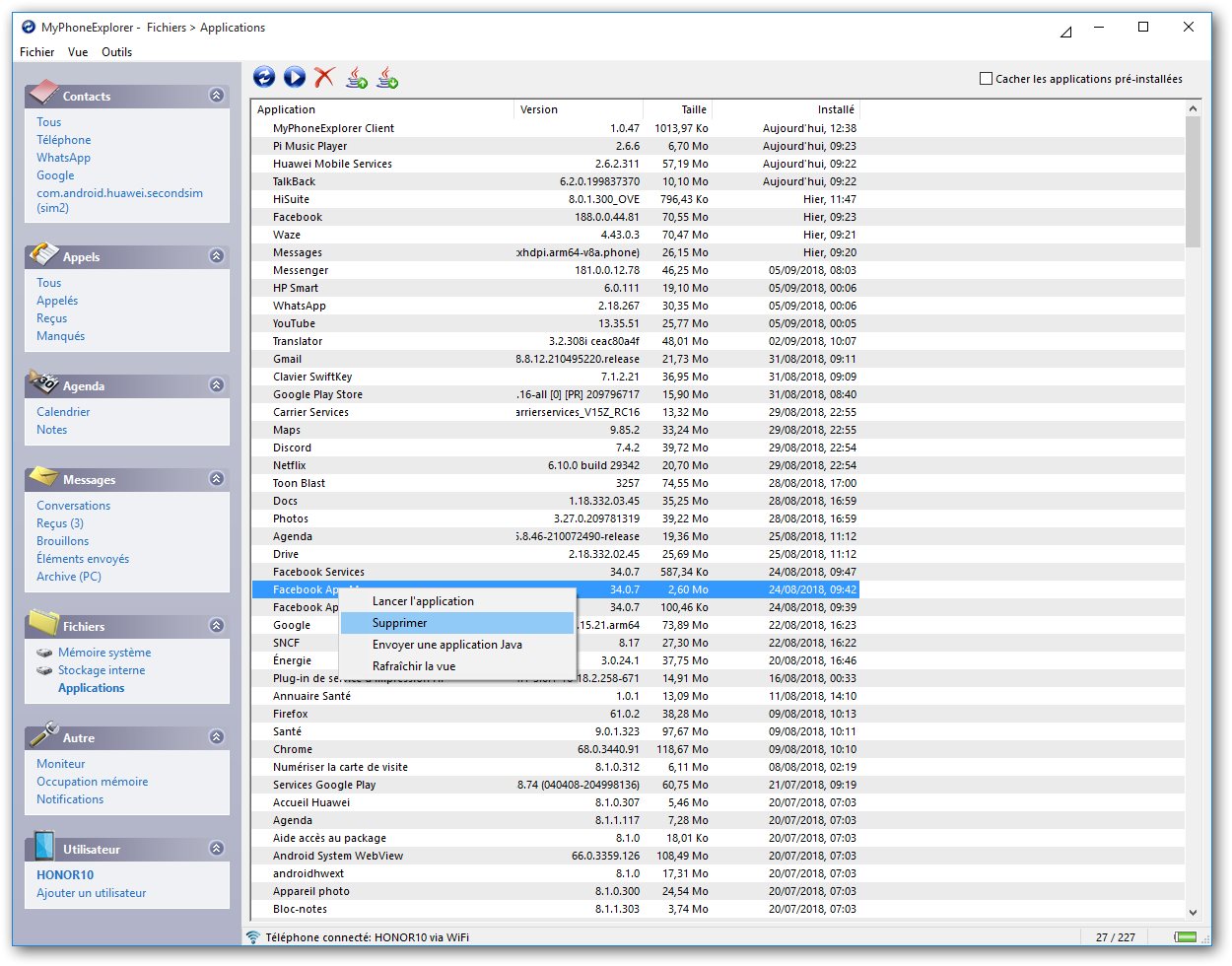This screenshot has height=966, width=1232.
Task: Choose 'Lancer l'application' from context menu
Action: coord(423,601)
